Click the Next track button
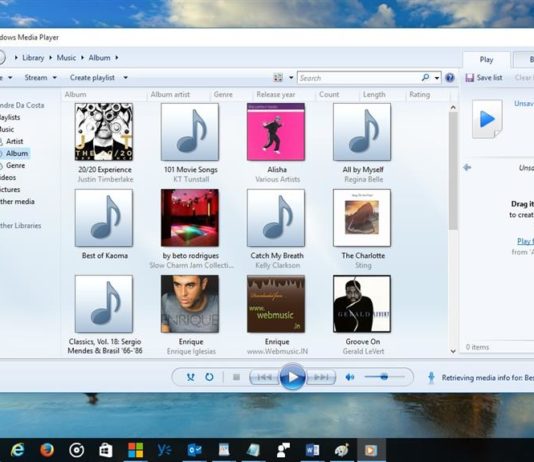534x462 pixels. (321, 377)
